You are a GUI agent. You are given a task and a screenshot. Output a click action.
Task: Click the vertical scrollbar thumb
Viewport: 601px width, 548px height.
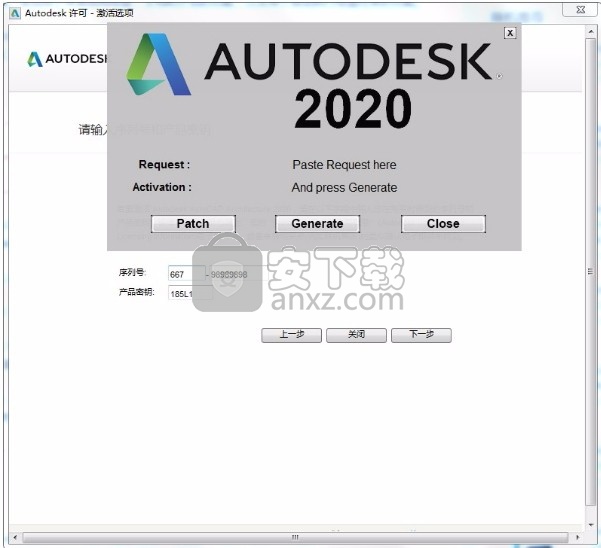(x=590, y=271)
